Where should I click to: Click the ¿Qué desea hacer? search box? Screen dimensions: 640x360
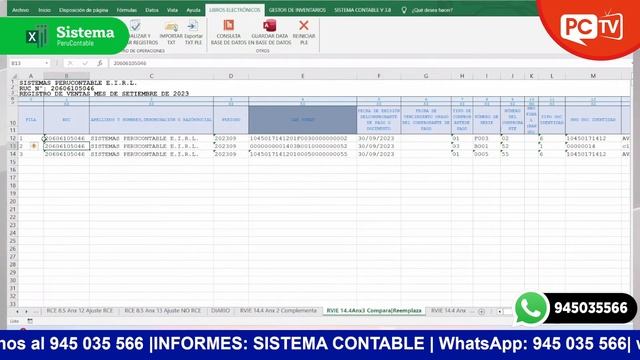pos(432,10)
